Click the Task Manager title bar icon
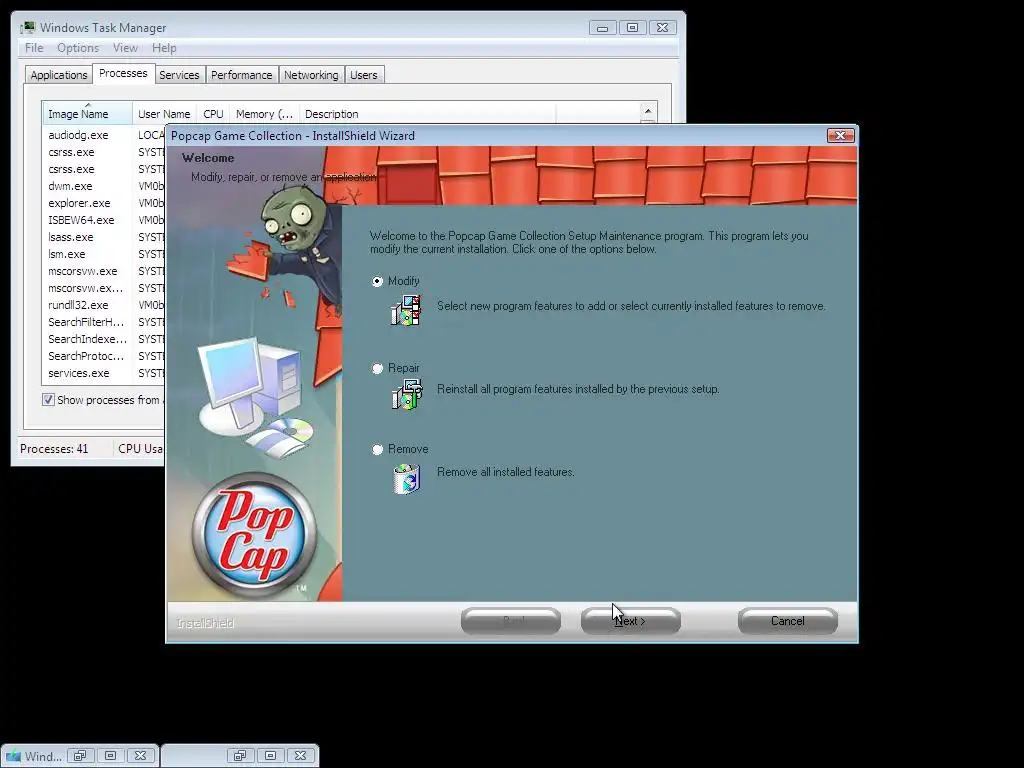Image resolution: width=1024 pixels, height=768 pixels. pos(27,27)
